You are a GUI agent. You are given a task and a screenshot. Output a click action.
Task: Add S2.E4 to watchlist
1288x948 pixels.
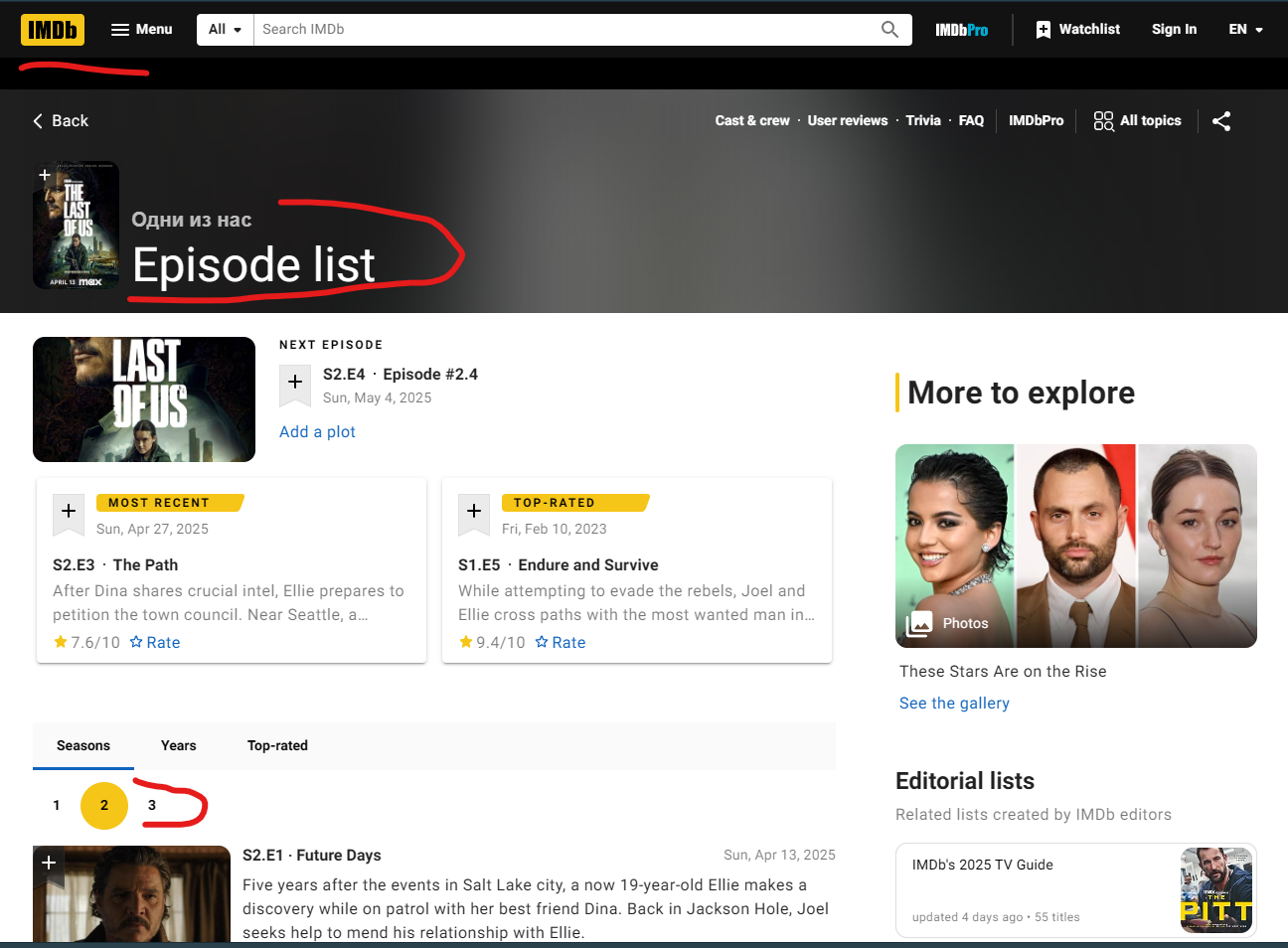295,384
